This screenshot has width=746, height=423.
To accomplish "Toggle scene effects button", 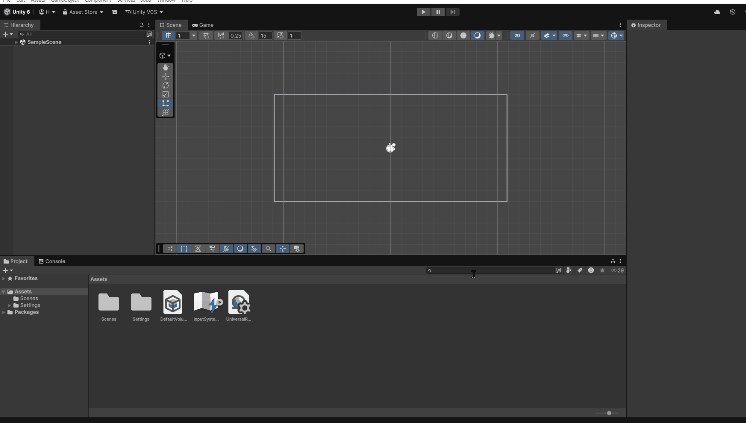I will coord(547,35).
